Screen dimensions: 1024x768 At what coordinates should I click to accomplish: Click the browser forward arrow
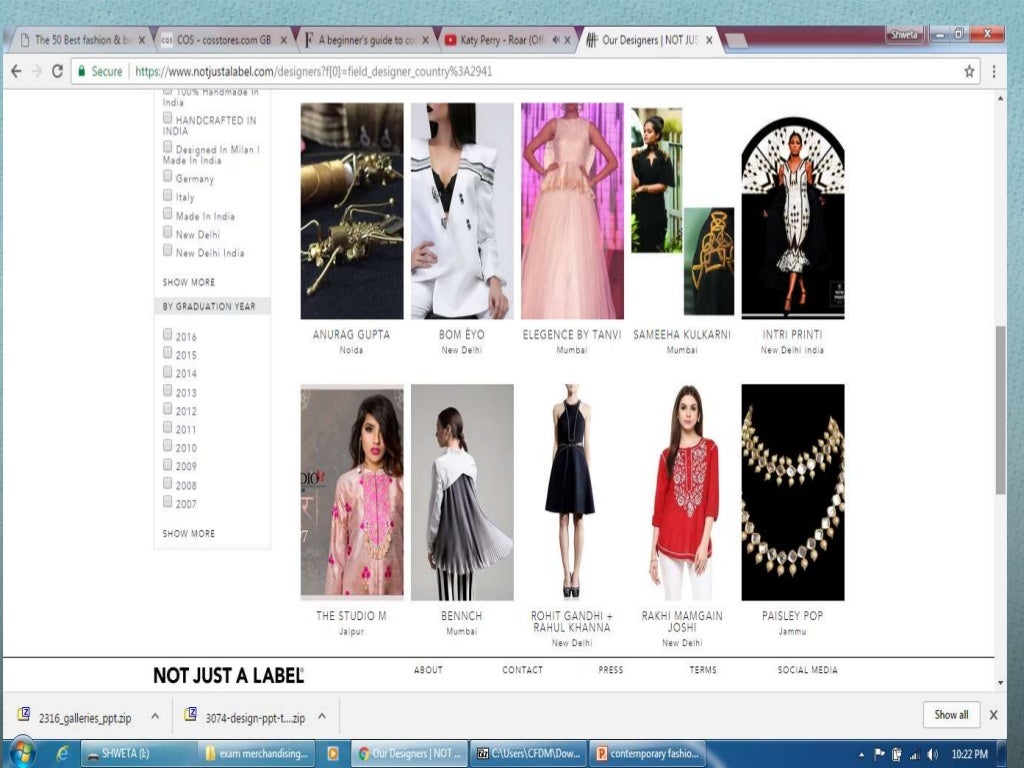[x=37, y=71]
